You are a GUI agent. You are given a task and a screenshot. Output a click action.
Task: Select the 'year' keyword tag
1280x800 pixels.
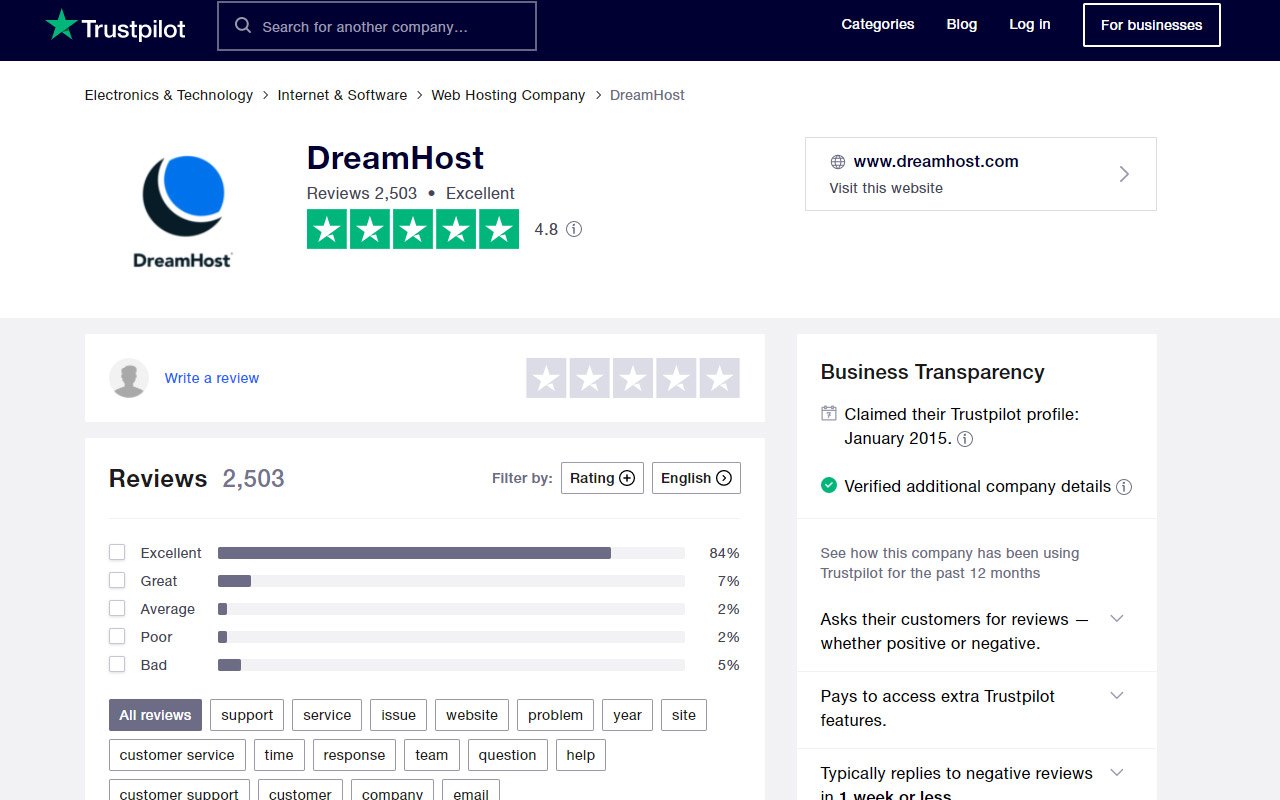coord(627,715)
